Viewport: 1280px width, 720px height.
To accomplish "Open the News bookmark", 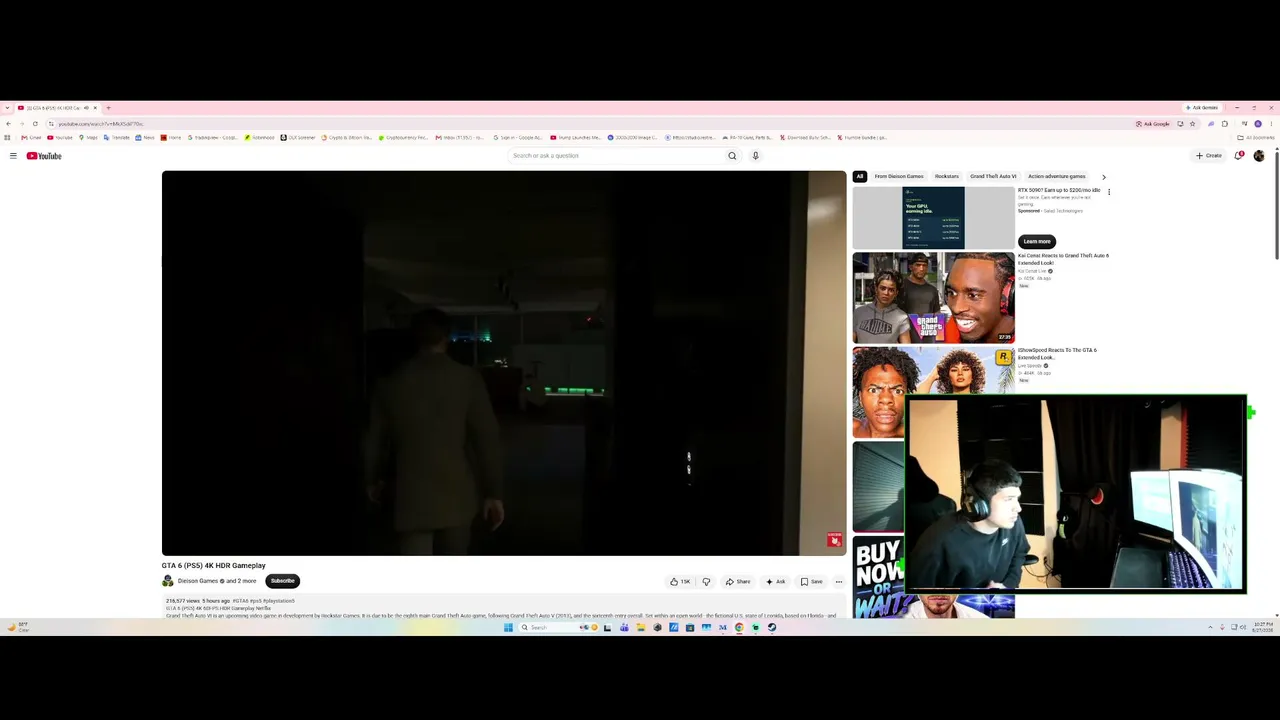I will [146, 138].
